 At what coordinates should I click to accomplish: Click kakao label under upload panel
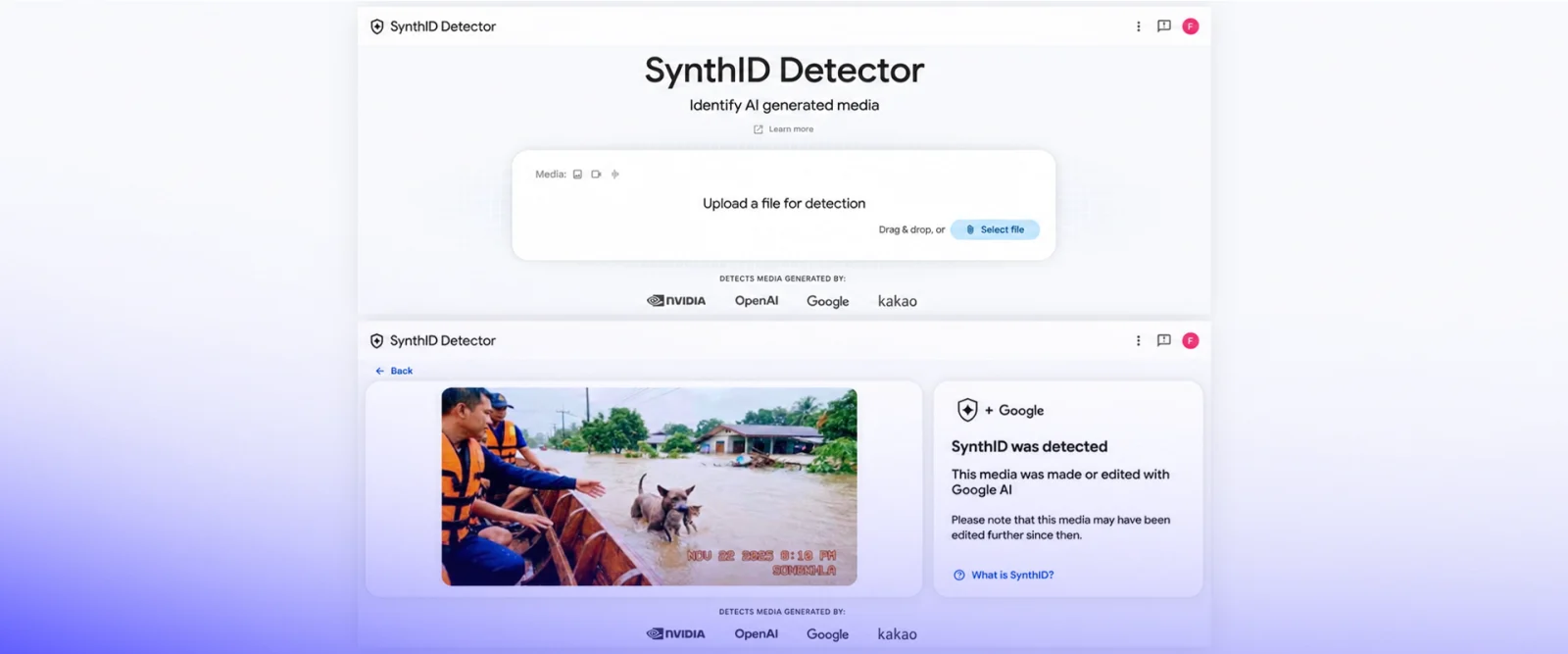tap(898, 302)
